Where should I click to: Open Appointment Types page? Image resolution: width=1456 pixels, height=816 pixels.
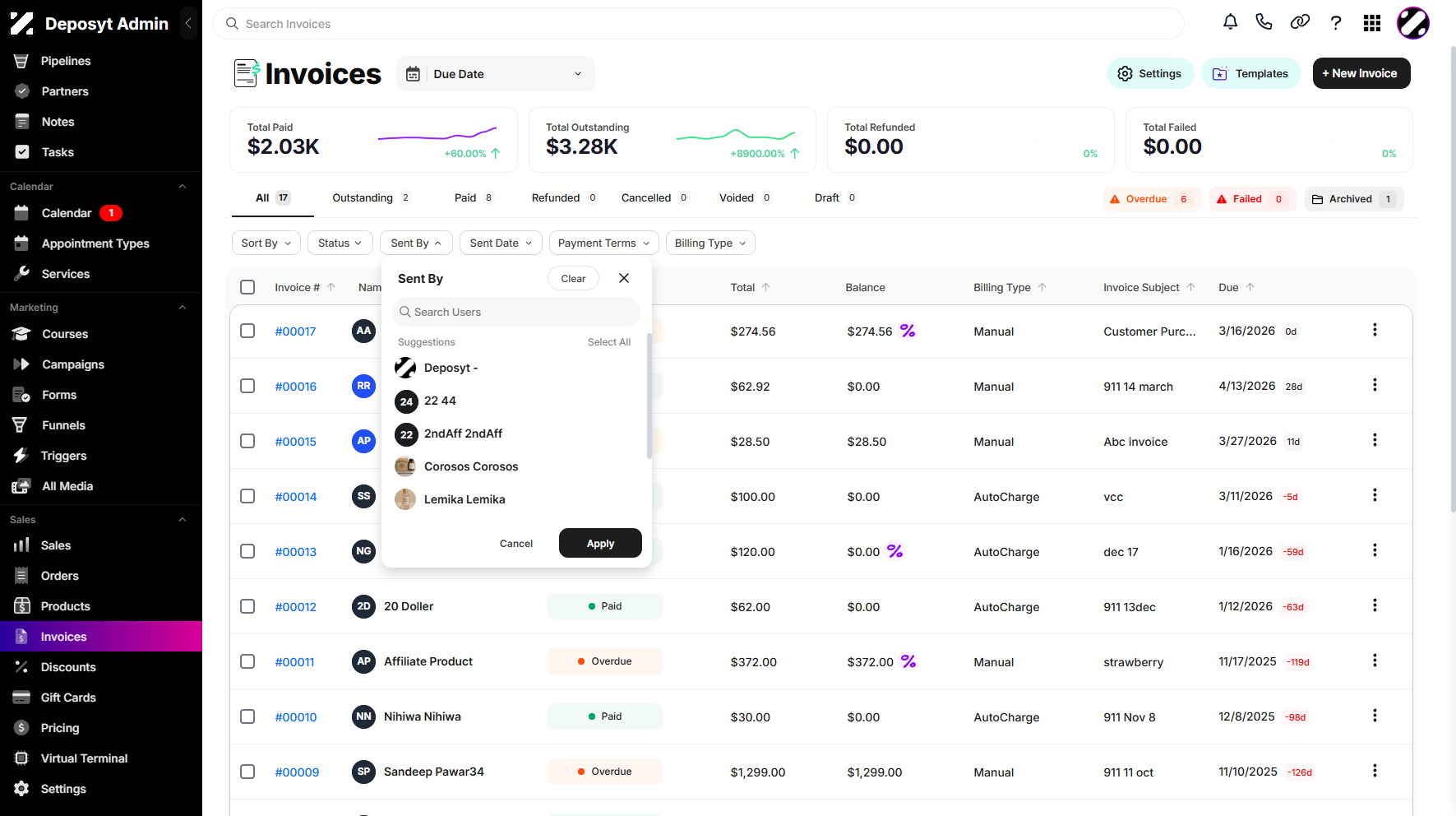tap(95, 243)
